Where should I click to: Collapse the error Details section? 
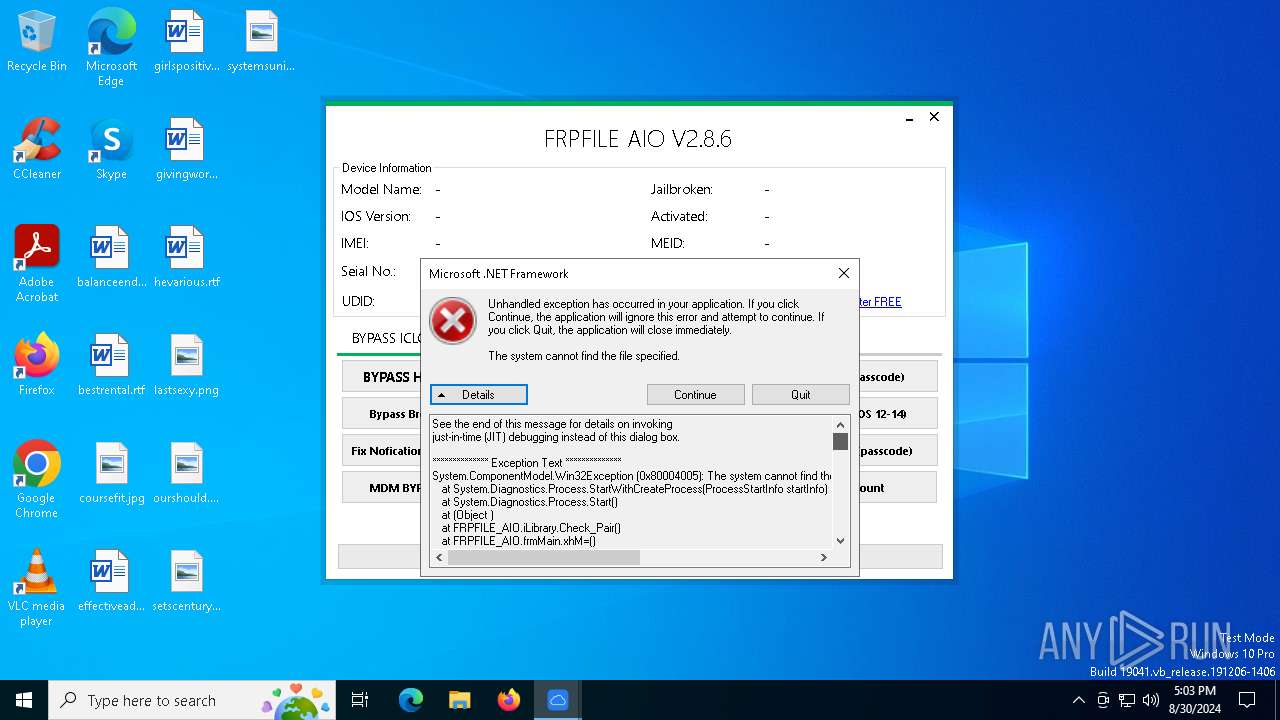click(x=478, y=395)
